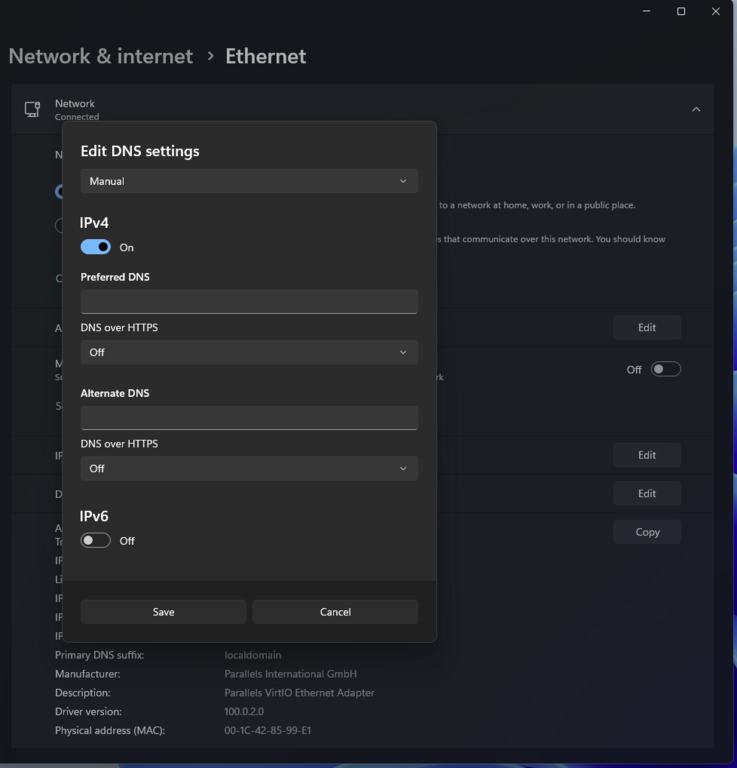737x768 pixels.
Task: Click Parallels International GmbH manufacturer value
Action: (x=290, y=674)
